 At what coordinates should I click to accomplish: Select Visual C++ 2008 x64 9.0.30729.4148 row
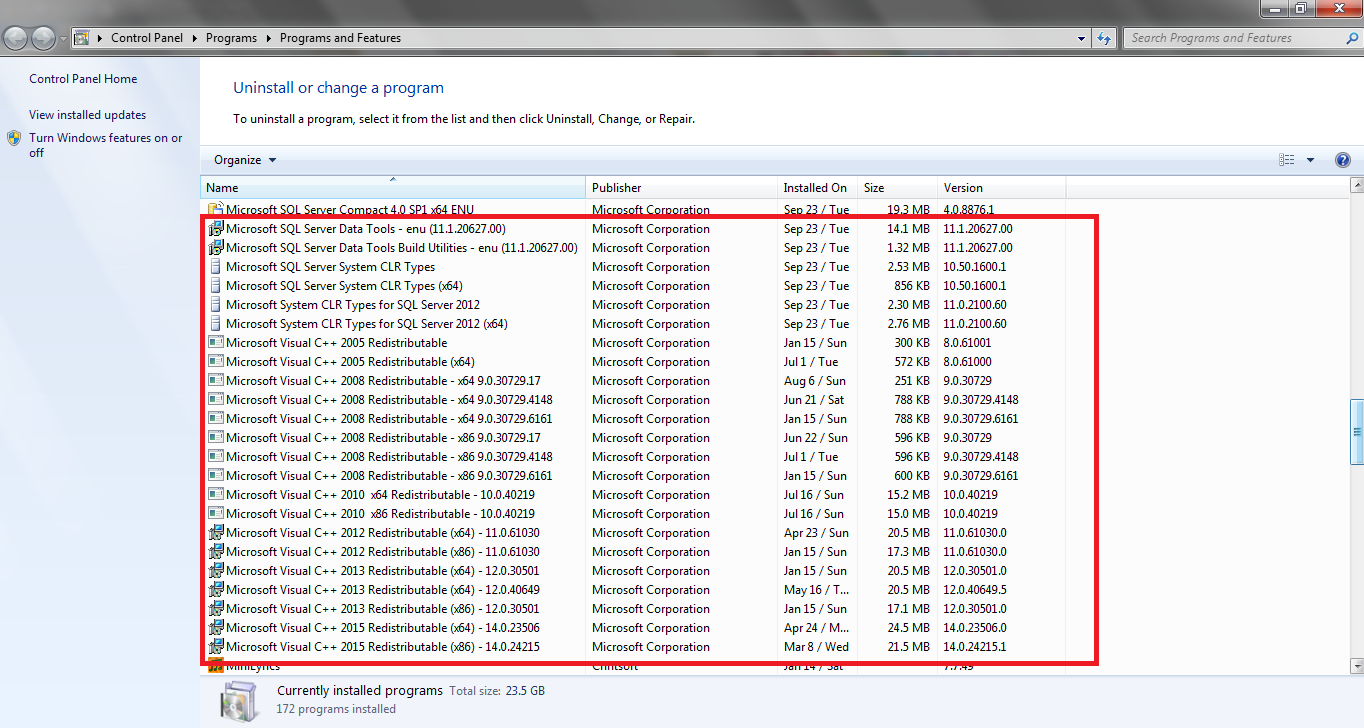[x=633, y=400]
